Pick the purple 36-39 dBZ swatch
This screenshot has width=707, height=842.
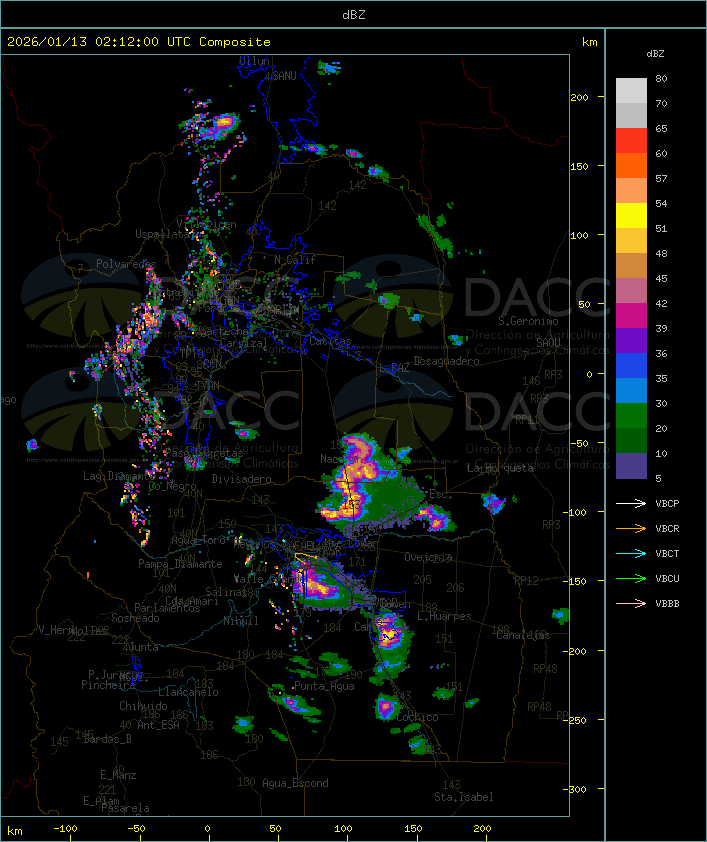631,340
